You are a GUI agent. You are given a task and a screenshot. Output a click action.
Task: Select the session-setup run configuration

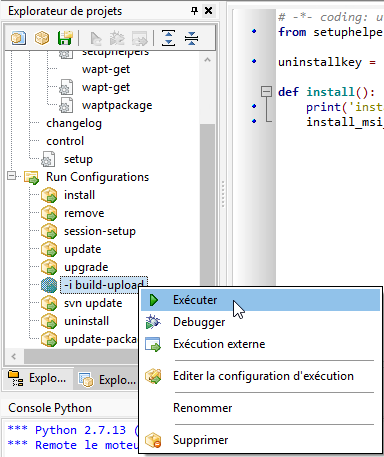point(100,231)
